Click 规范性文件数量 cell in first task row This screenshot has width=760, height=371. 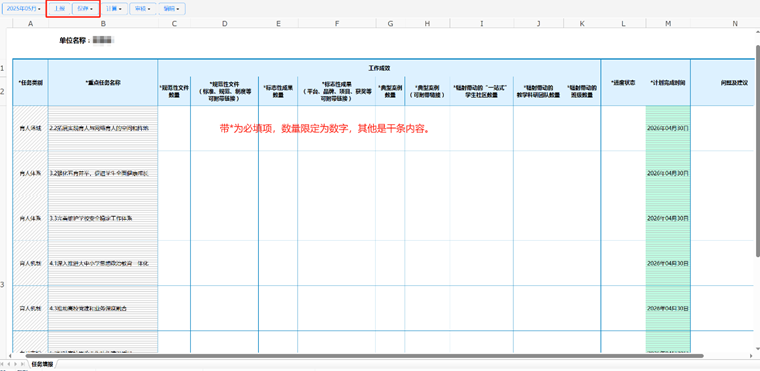pos(174,128)
